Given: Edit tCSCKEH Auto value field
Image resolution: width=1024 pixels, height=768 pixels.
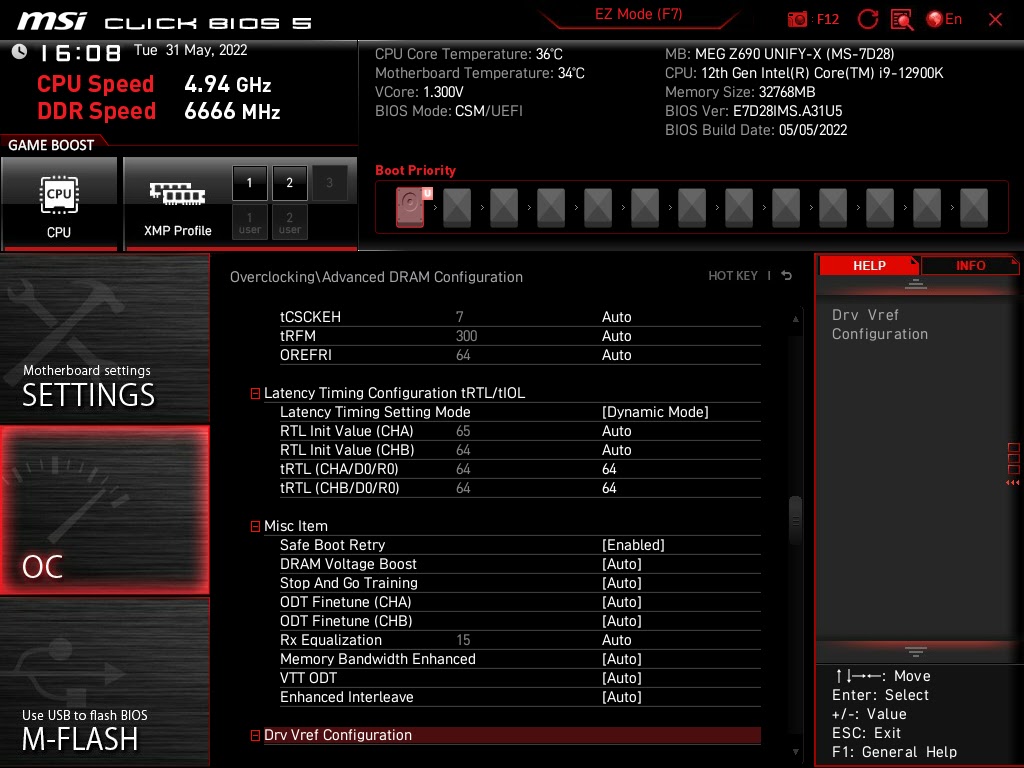Looking at the screenshot, I should (616, 317).
